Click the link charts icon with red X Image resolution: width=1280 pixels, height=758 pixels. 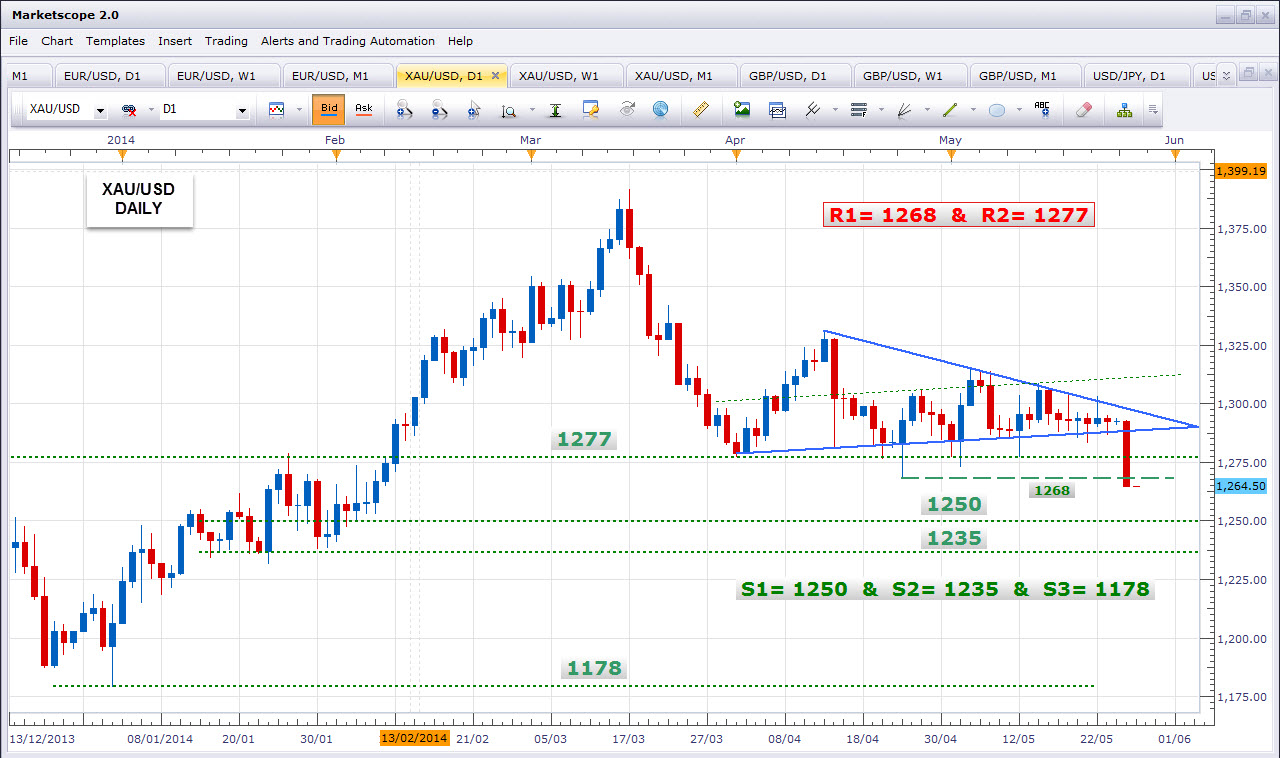[129, 110]
